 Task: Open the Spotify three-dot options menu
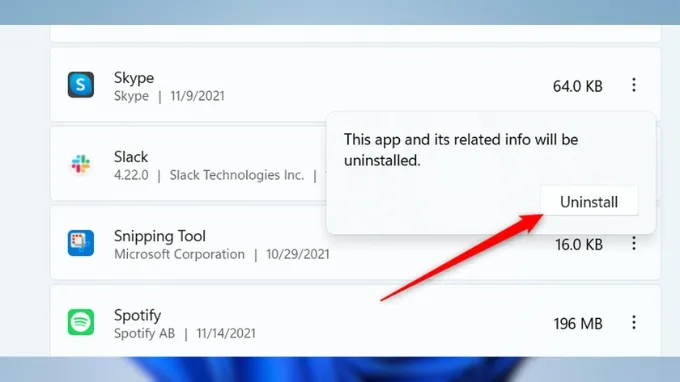click(634, 322)
